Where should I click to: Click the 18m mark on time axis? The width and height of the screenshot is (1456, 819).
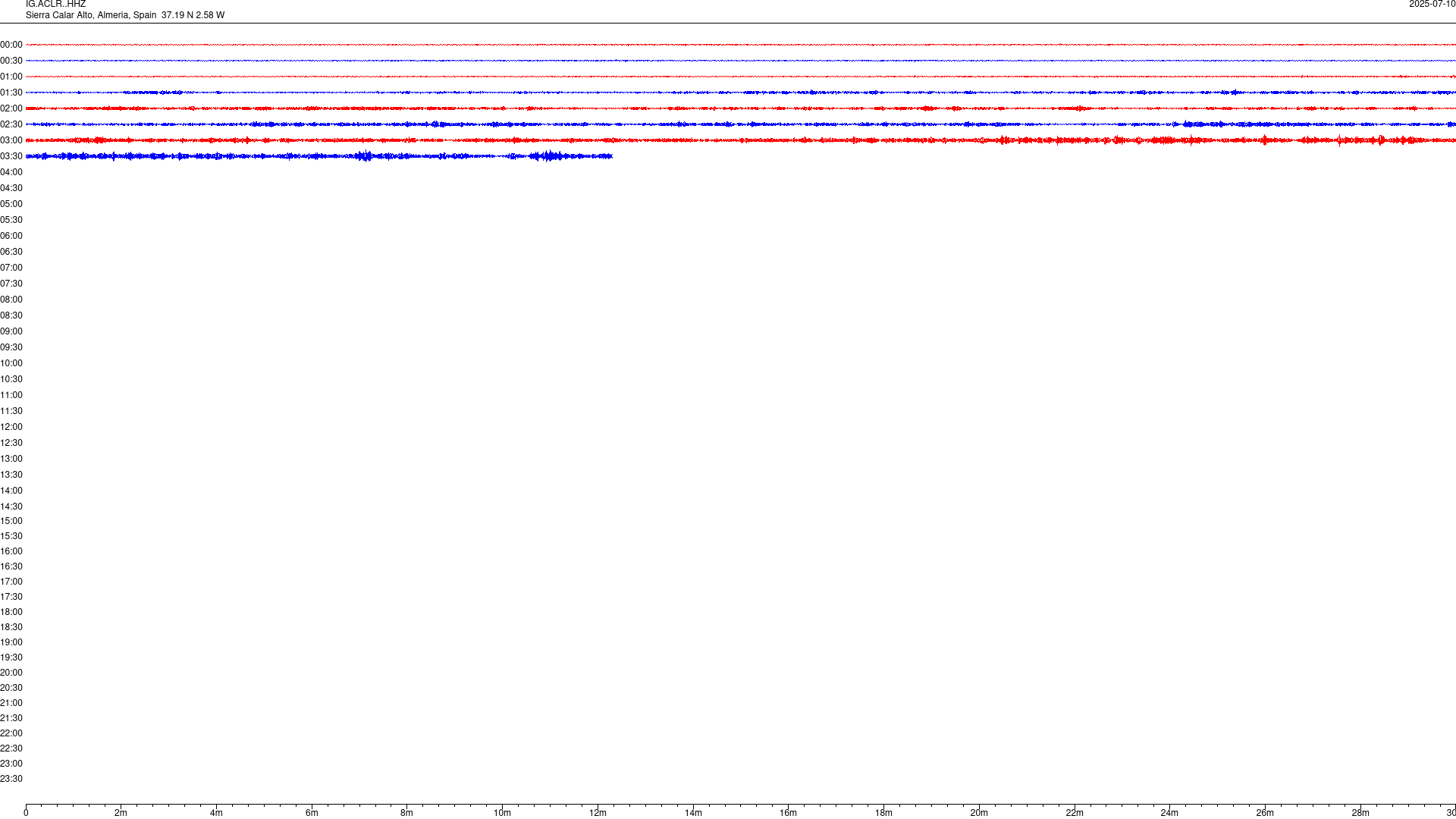883,813
